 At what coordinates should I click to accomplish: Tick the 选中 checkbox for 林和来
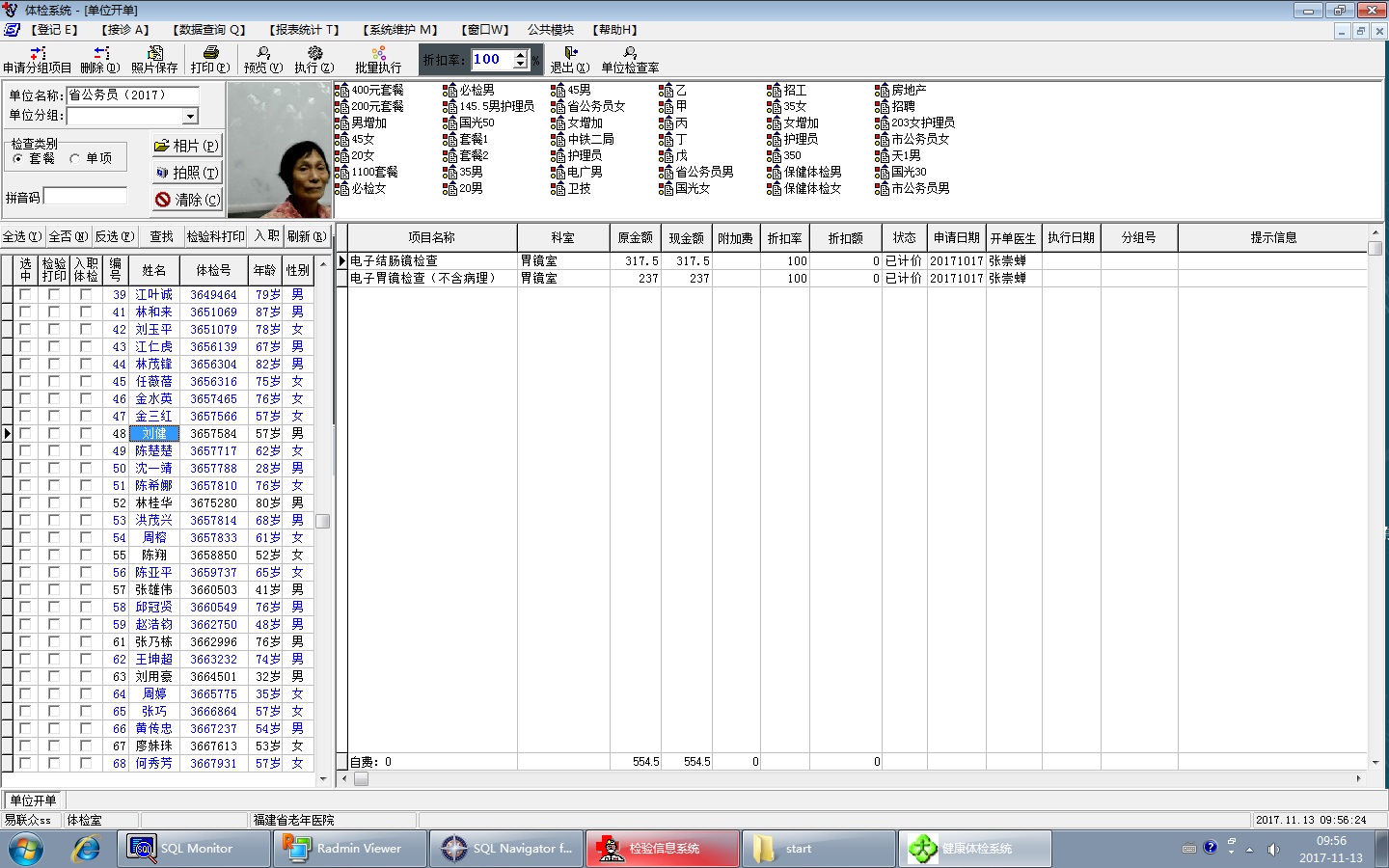click(x=25, y=312)
